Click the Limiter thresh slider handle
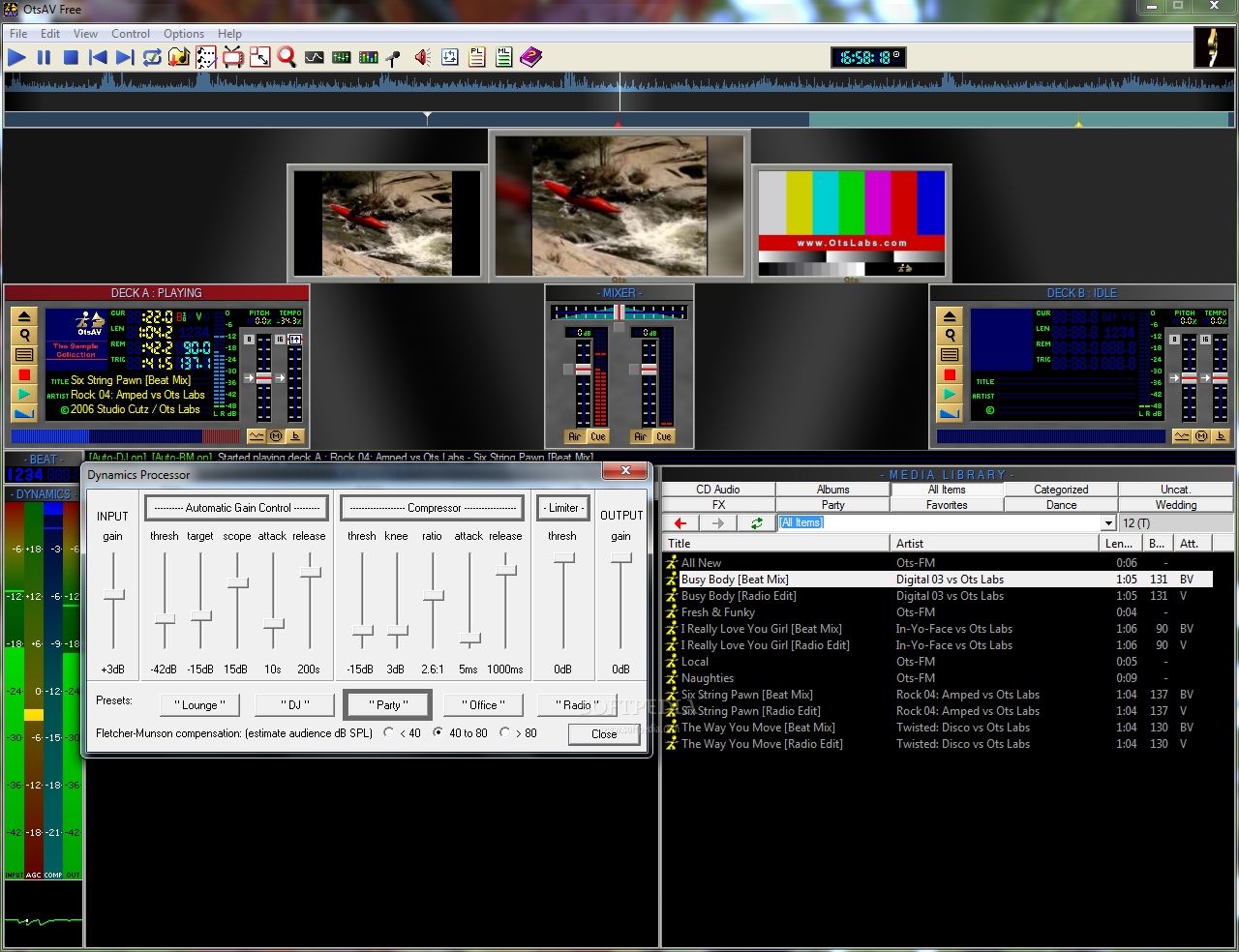1239x952 pixels. [x=563, y=558]
